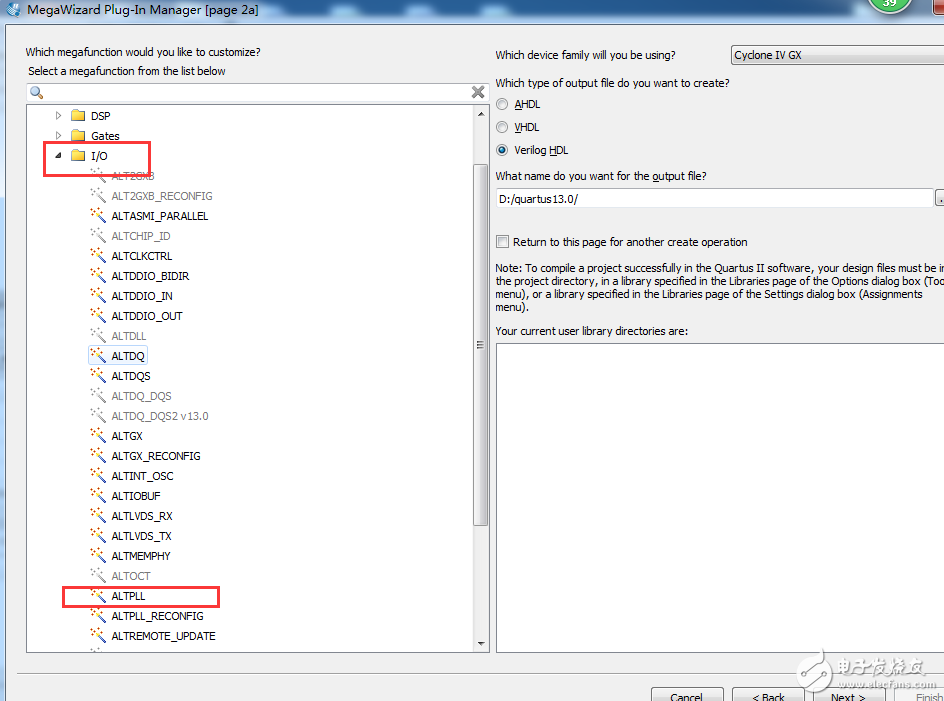Click the I/O folder icon
Viewport: 944px width, 701px height.
click(x=78, y=155)
